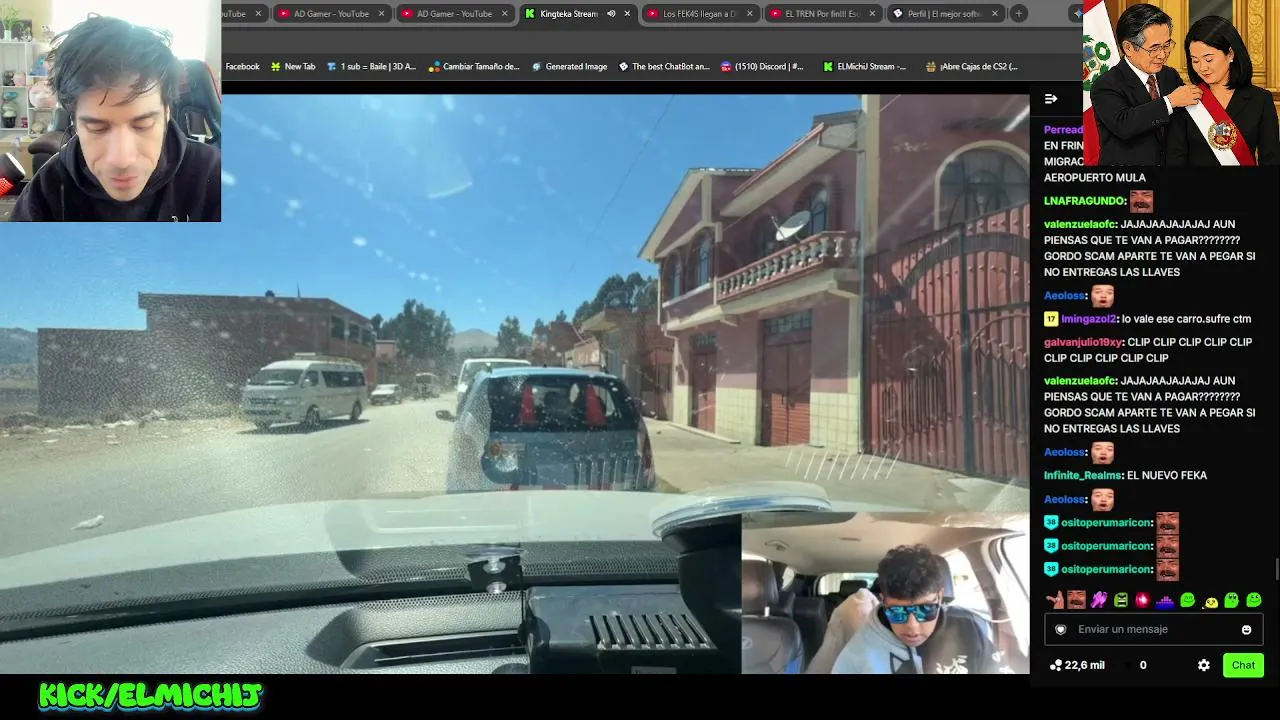Select the pointing hand quick emote
The image size is (1280, 720).
(1054, 600)
